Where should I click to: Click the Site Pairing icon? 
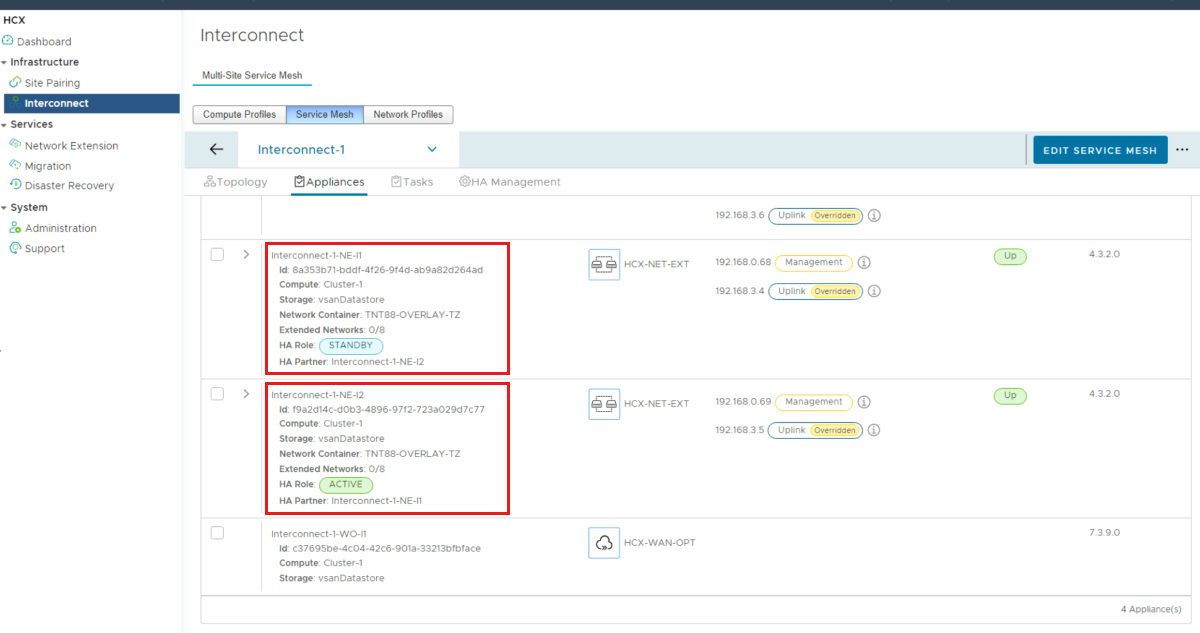(15, 83)
